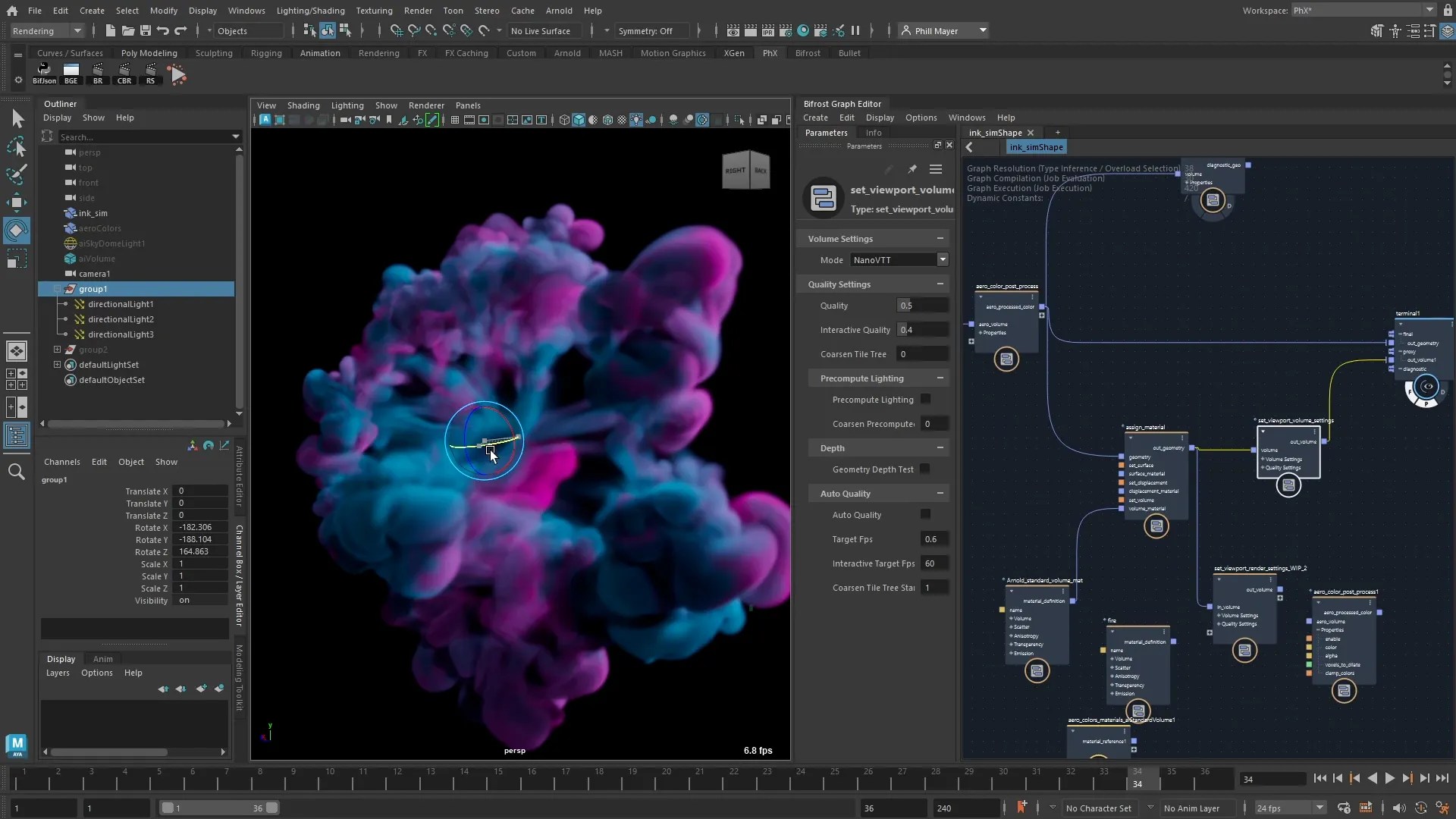This screenshot has height=819, width=1456.
Task: Click the Open Scene folder icon
Action: pos(129,31)
